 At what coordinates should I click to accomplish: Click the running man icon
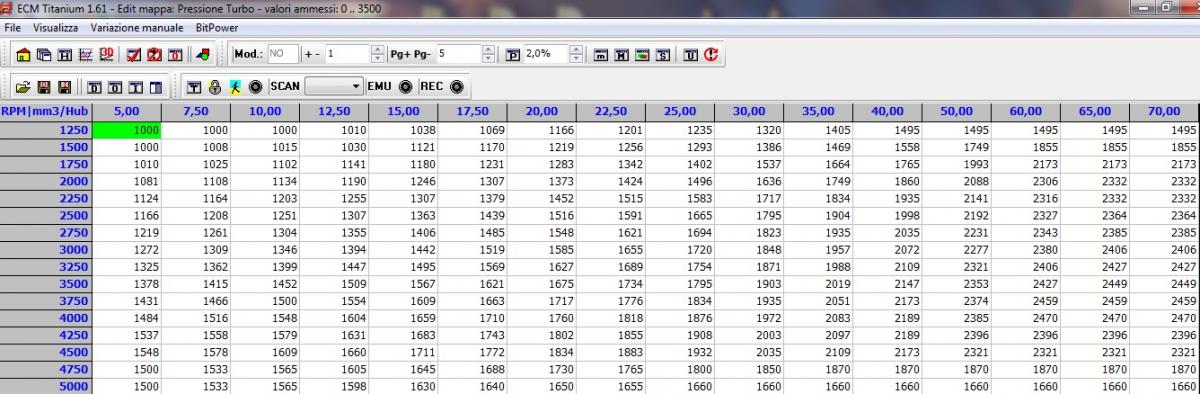coord(235,87)
